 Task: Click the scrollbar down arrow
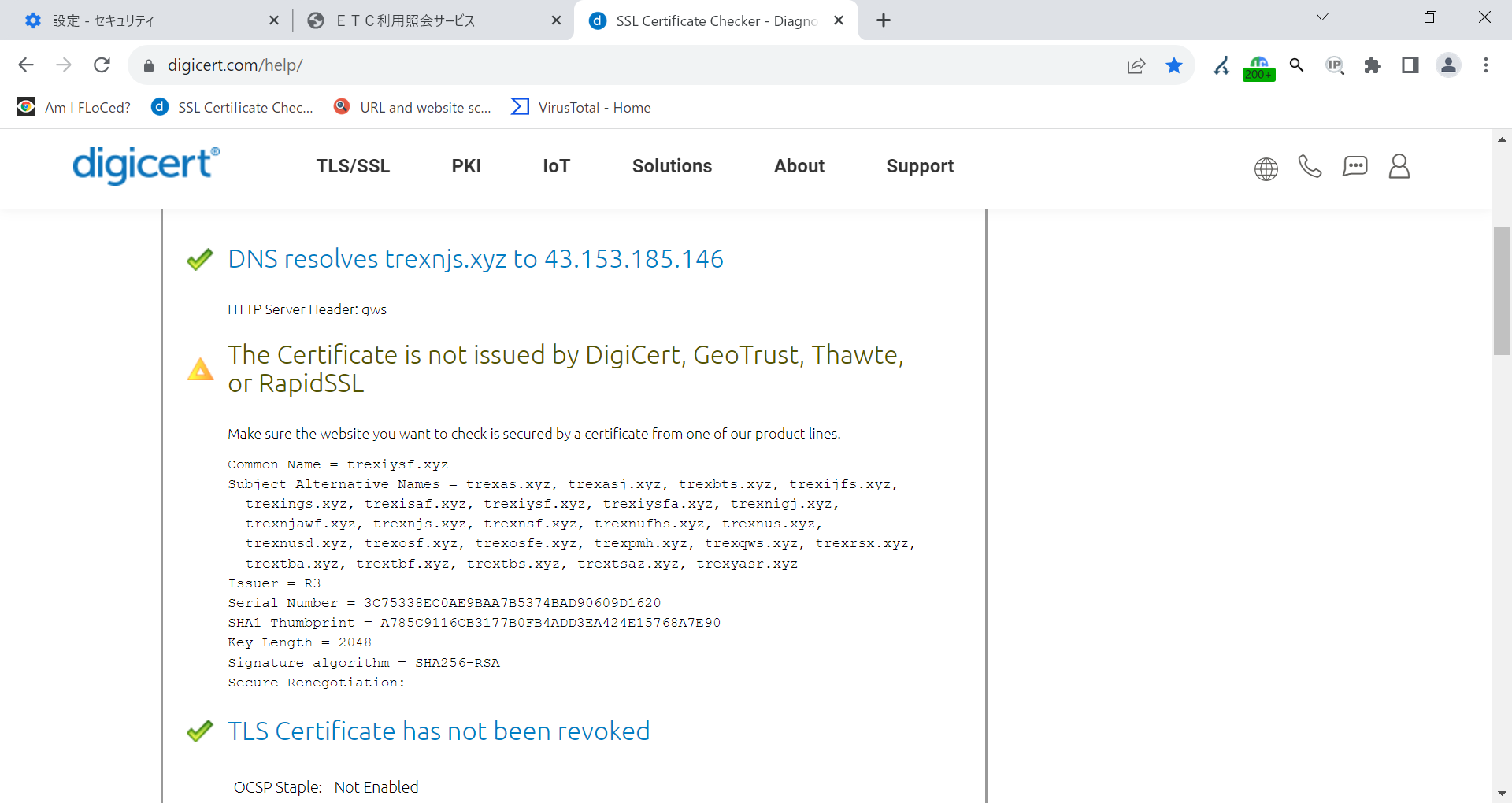coord(1502,794)
